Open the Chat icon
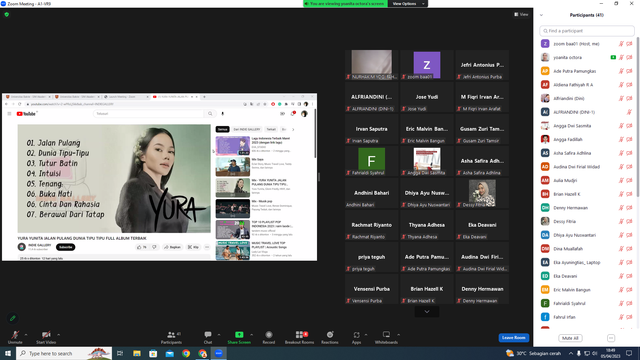Screen dimensions: 640x360 [x=208, y=335]
